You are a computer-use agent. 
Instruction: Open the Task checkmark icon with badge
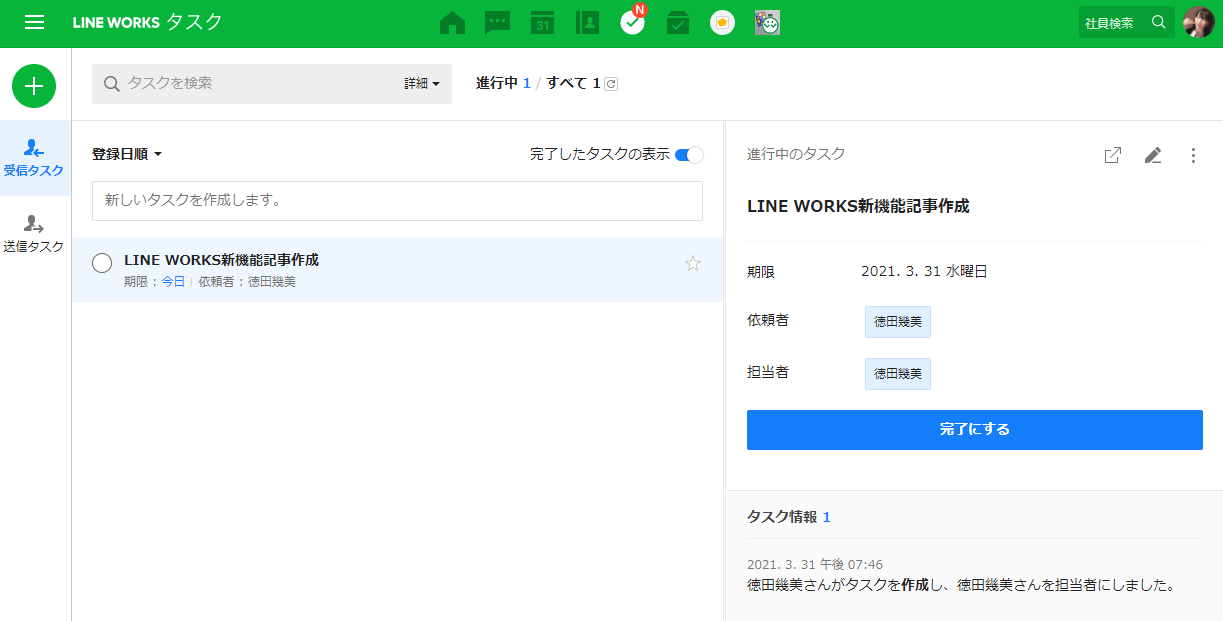coord(633,21)
